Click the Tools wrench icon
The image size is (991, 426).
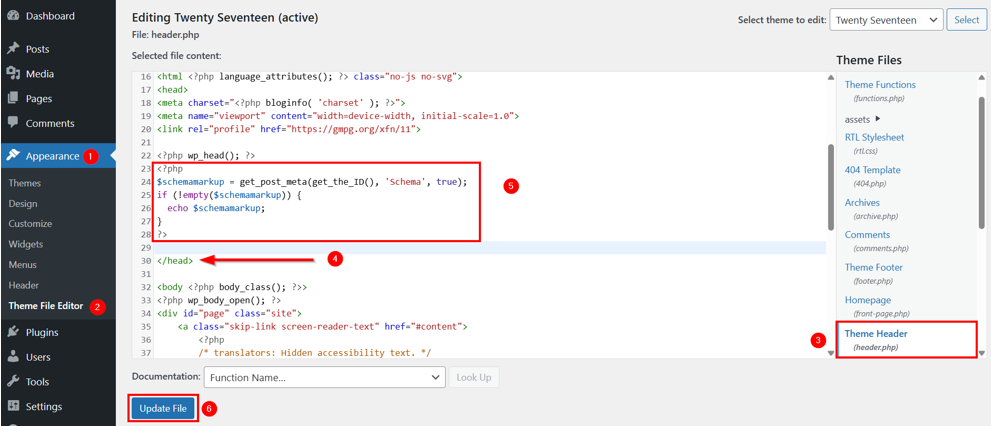tap(13, 382)
